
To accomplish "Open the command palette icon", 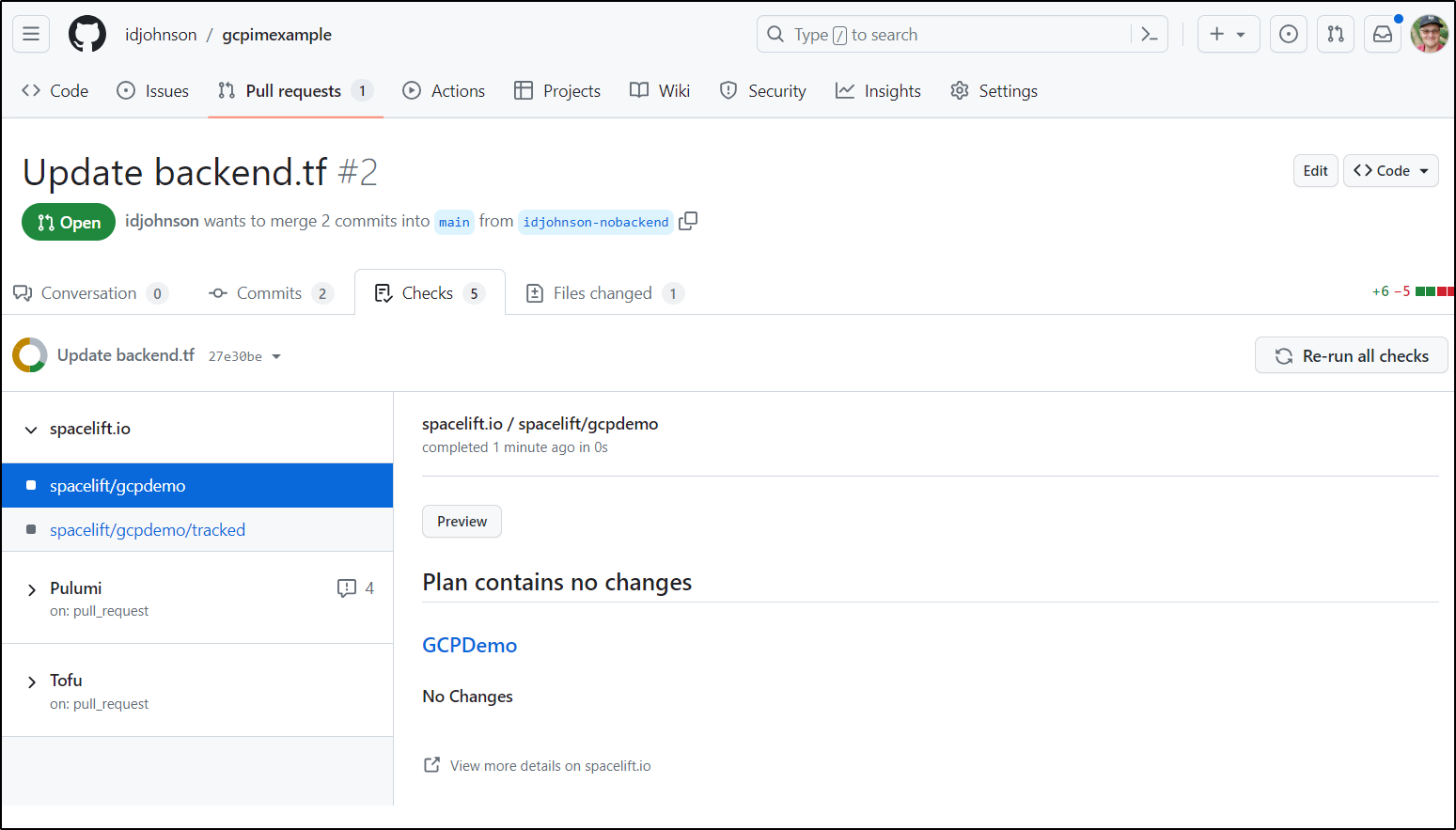I will 1149,34.
